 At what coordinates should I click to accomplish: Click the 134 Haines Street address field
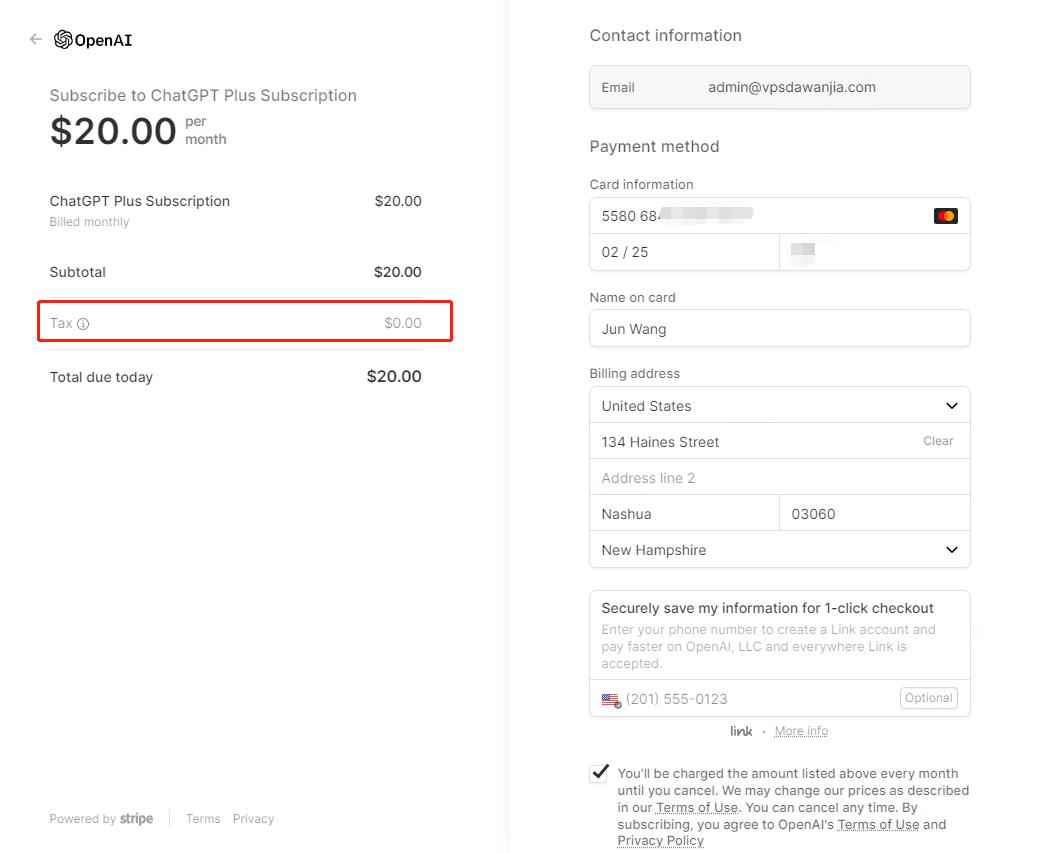tap(780, 441)
